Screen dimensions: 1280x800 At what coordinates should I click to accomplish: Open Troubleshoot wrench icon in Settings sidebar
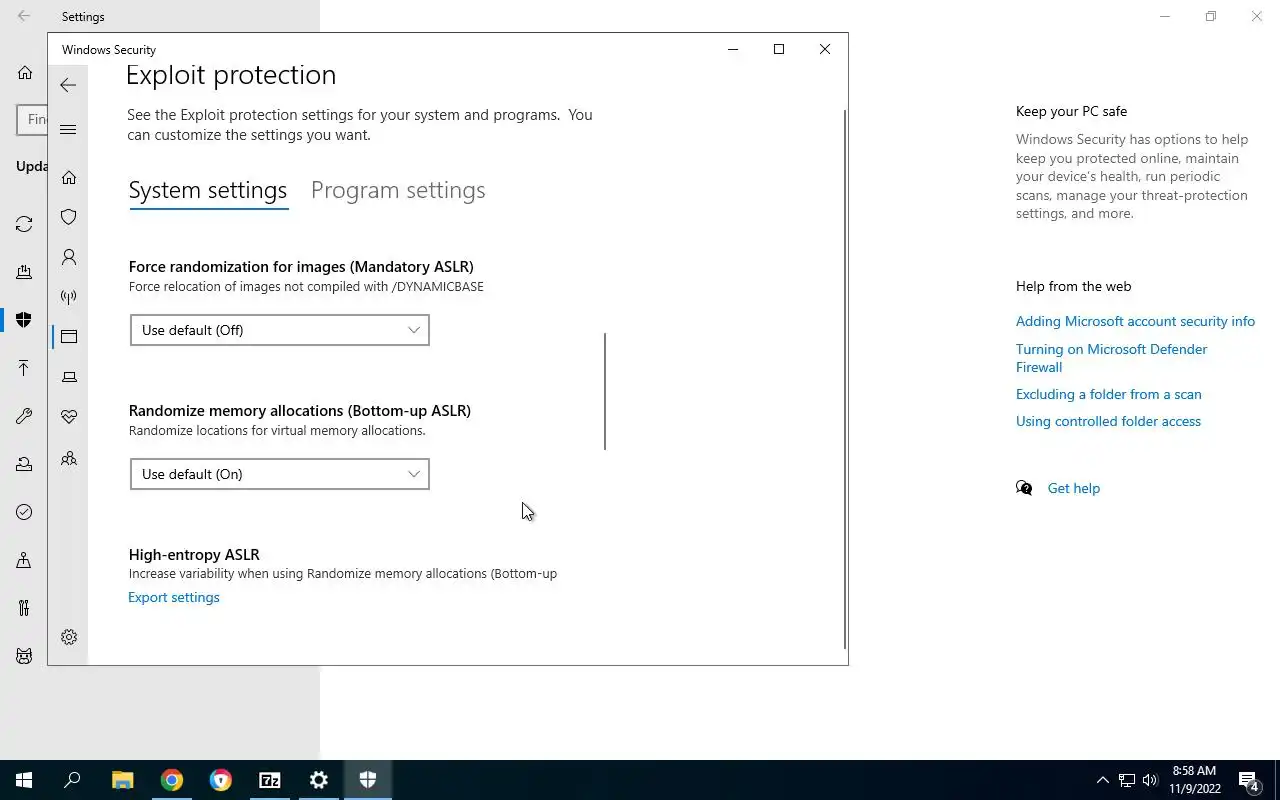pos(24,416)
